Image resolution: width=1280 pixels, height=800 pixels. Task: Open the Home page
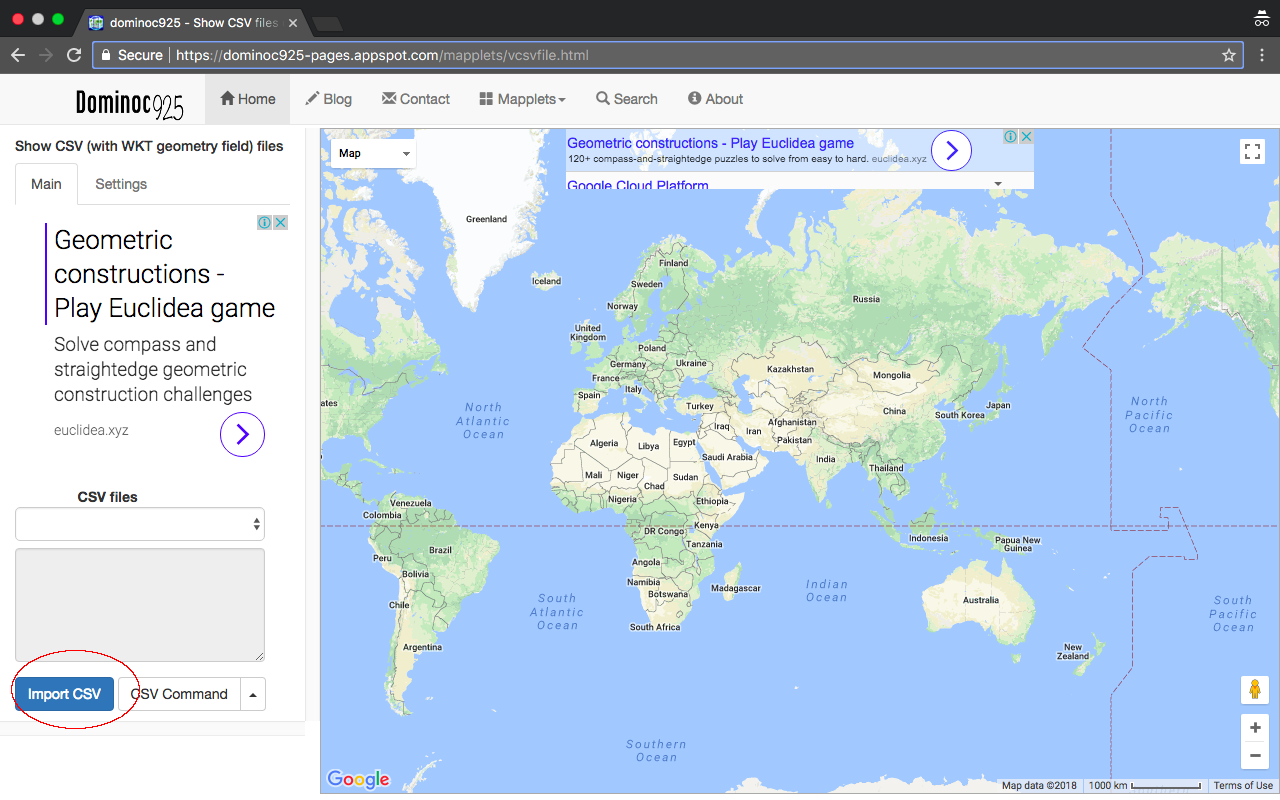[x=247, y=98]
